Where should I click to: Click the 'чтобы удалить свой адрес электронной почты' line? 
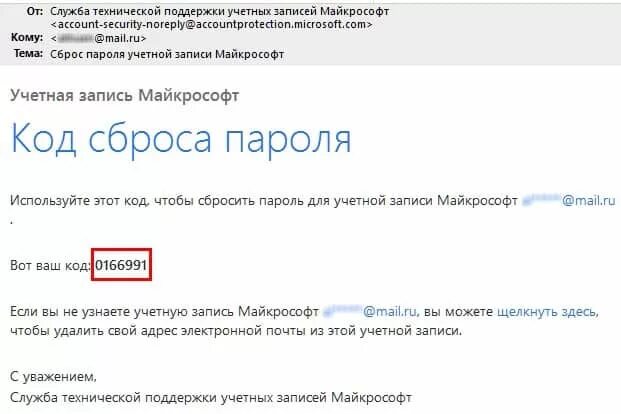236,330
